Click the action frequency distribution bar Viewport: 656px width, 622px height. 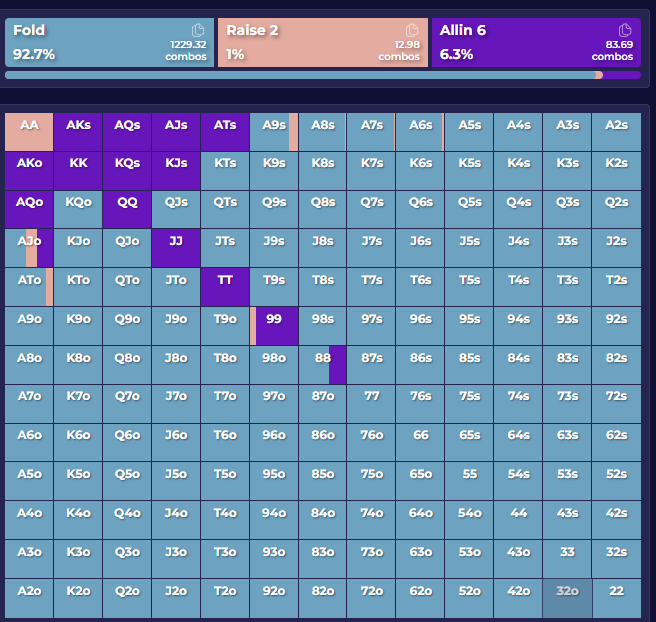coord(322,75)
